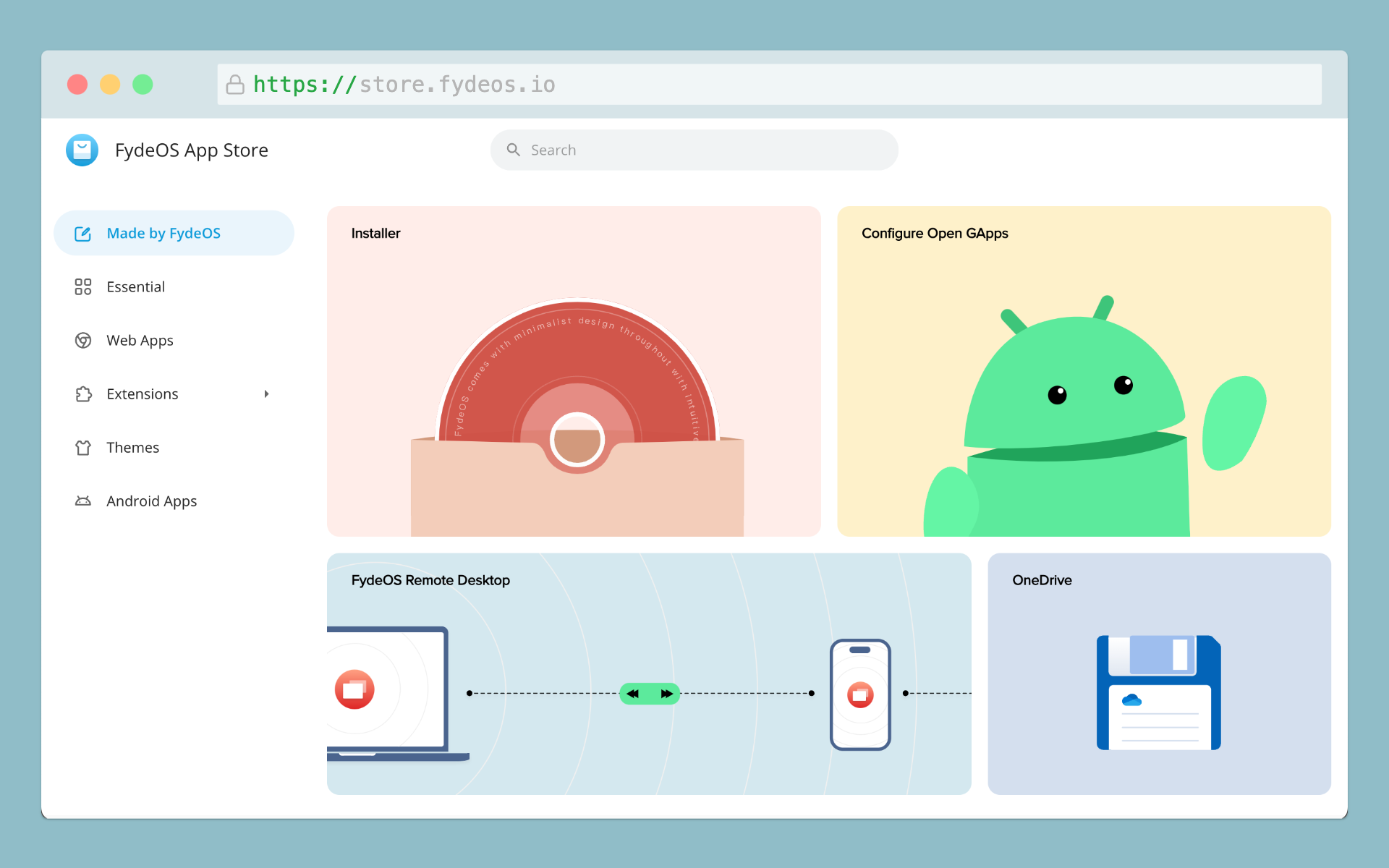Click the Extensions puzzle piece icon
Viewport: 1389px width, 868px height.
coord(82,394)
